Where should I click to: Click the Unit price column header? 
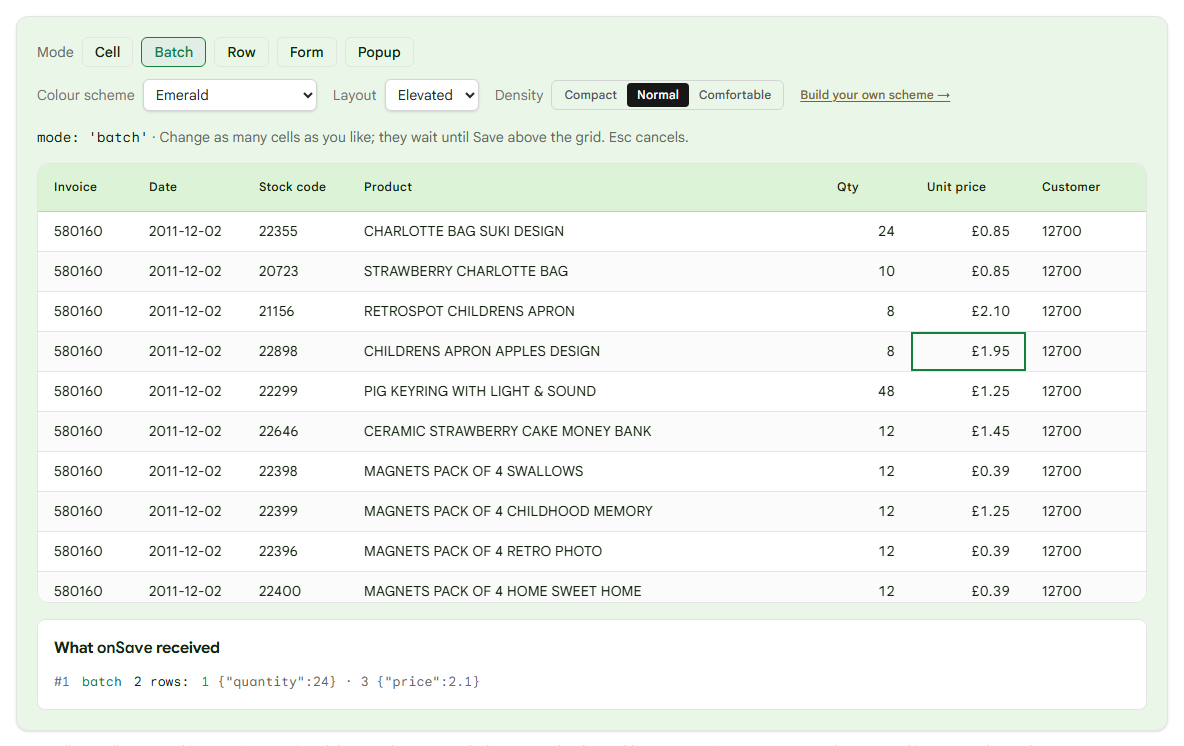pos(968,187)
